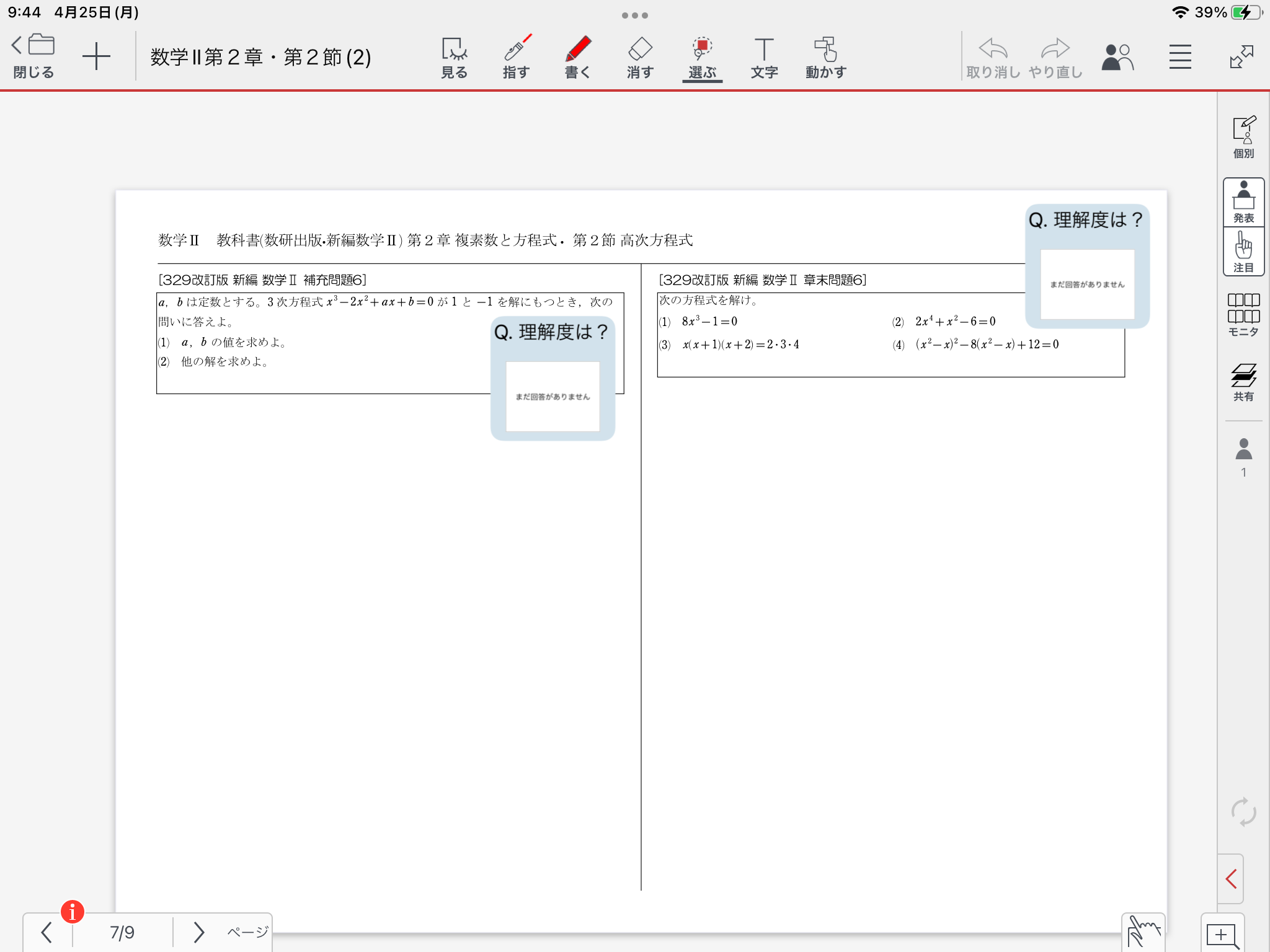The width and height of the screenshot is (1270, 952).
Task: Select the 書く red pen tool
Action: [577, 58]
